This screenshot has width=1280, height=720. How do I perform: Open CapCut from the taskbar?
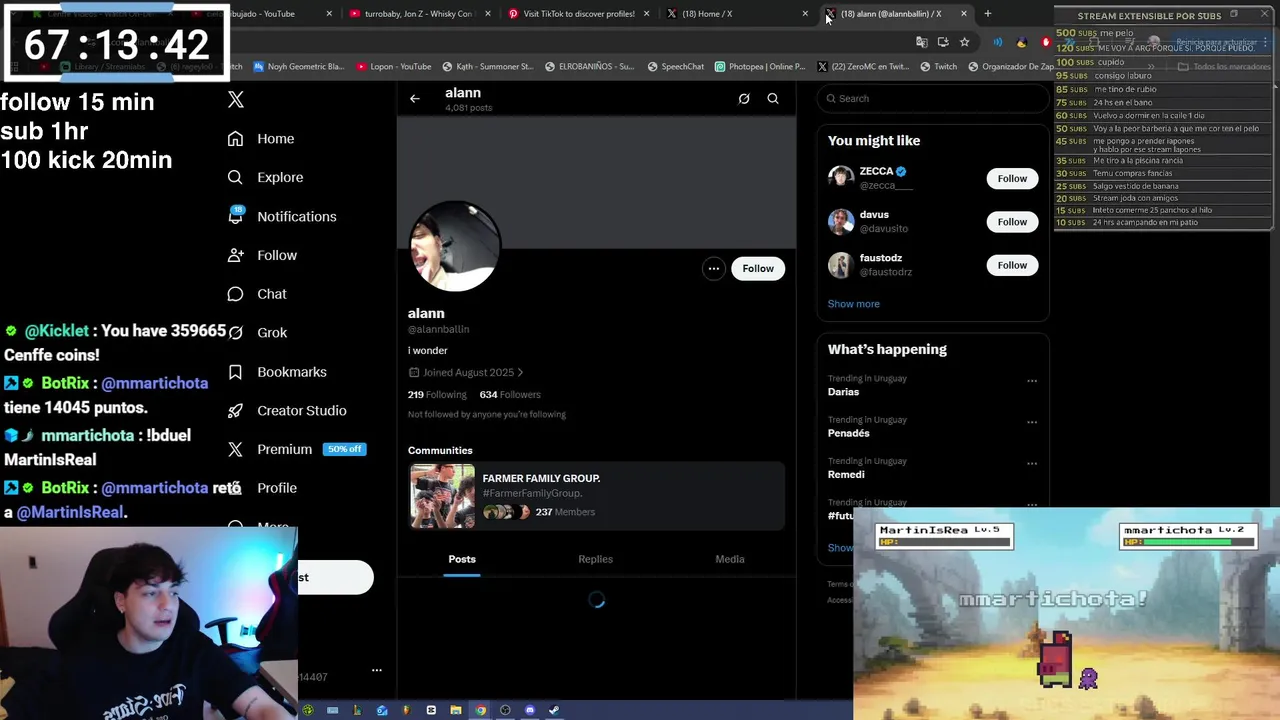[x=431, y=710]
